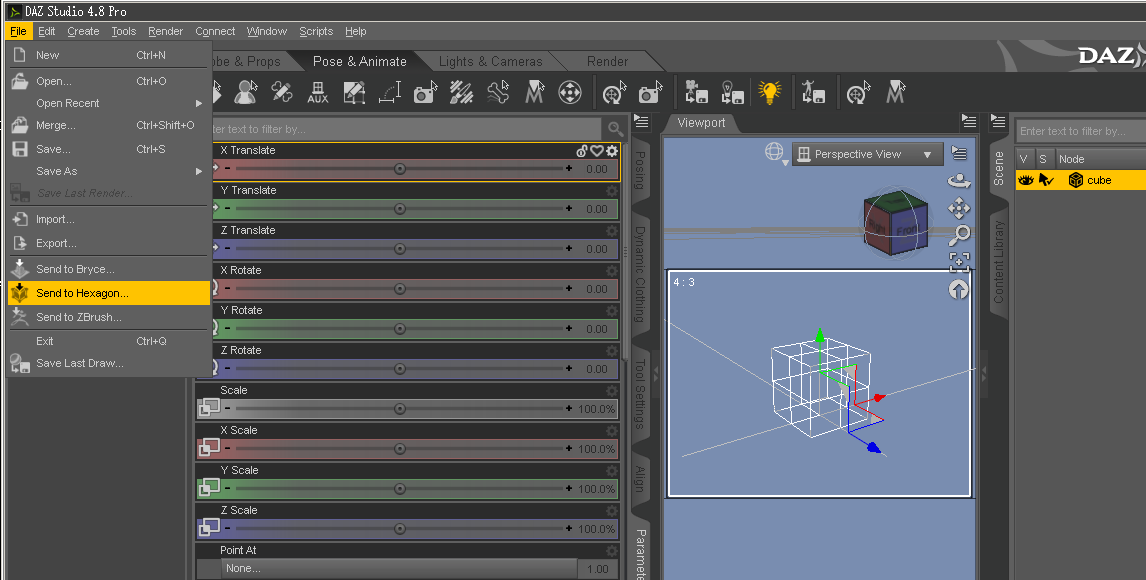Open the Viewport pane options menu
This screenshot has width=1146, height=580.
969,121
